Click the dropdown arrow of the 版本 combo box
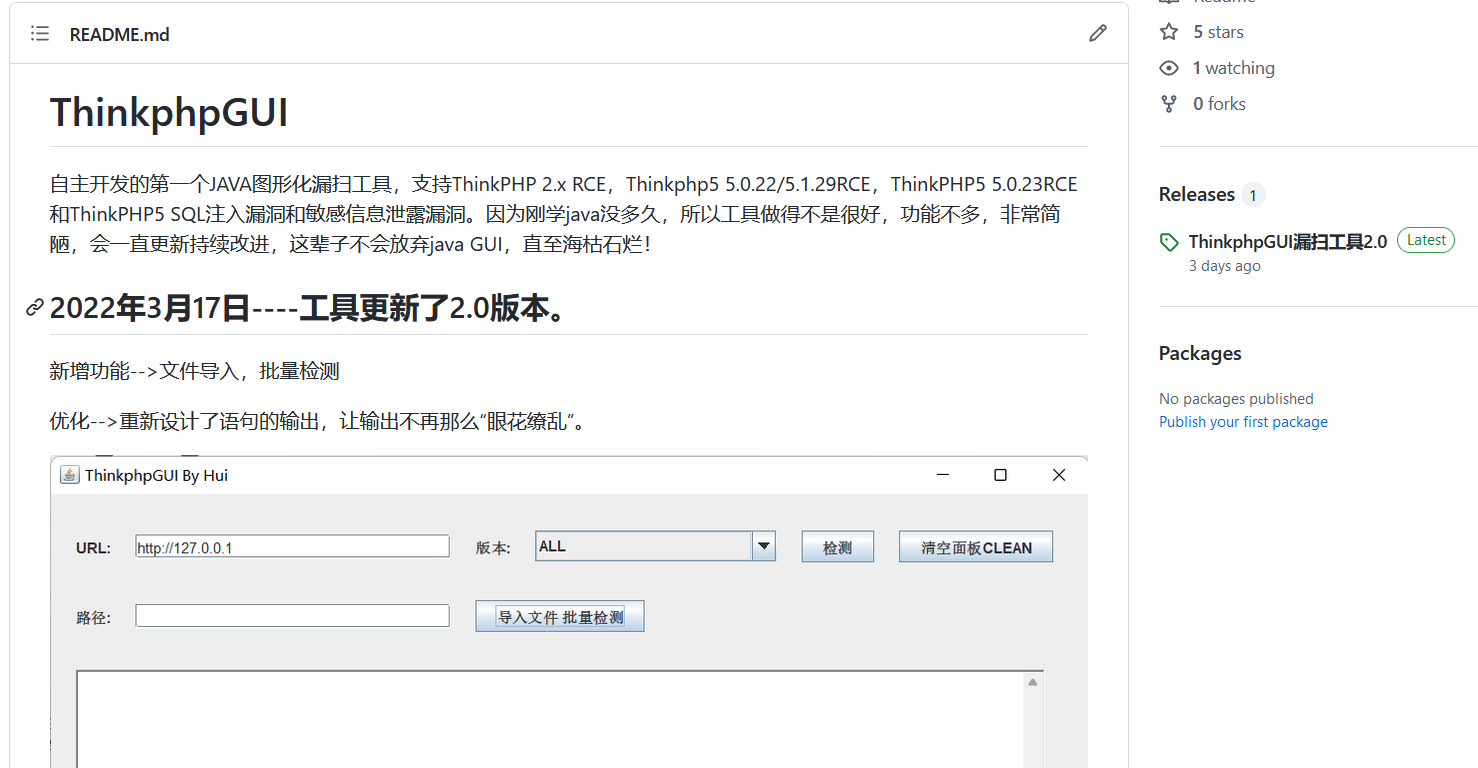 pos(763,546)
